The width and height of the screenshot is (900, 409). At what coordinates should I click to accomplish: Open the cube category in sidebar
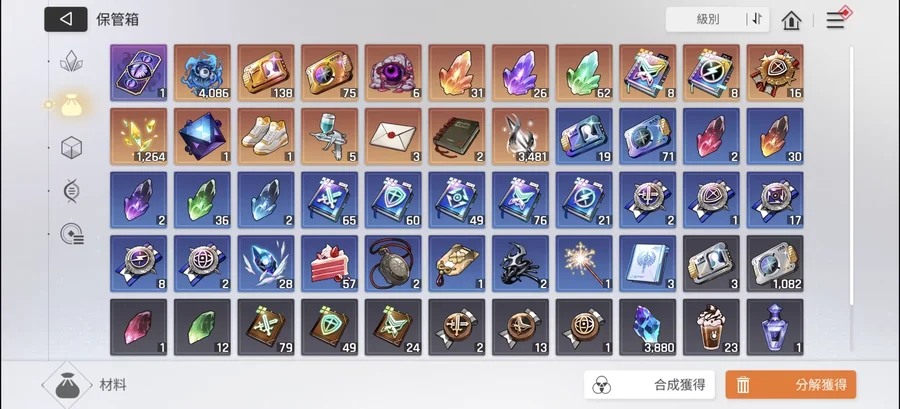tap(71, 148)
